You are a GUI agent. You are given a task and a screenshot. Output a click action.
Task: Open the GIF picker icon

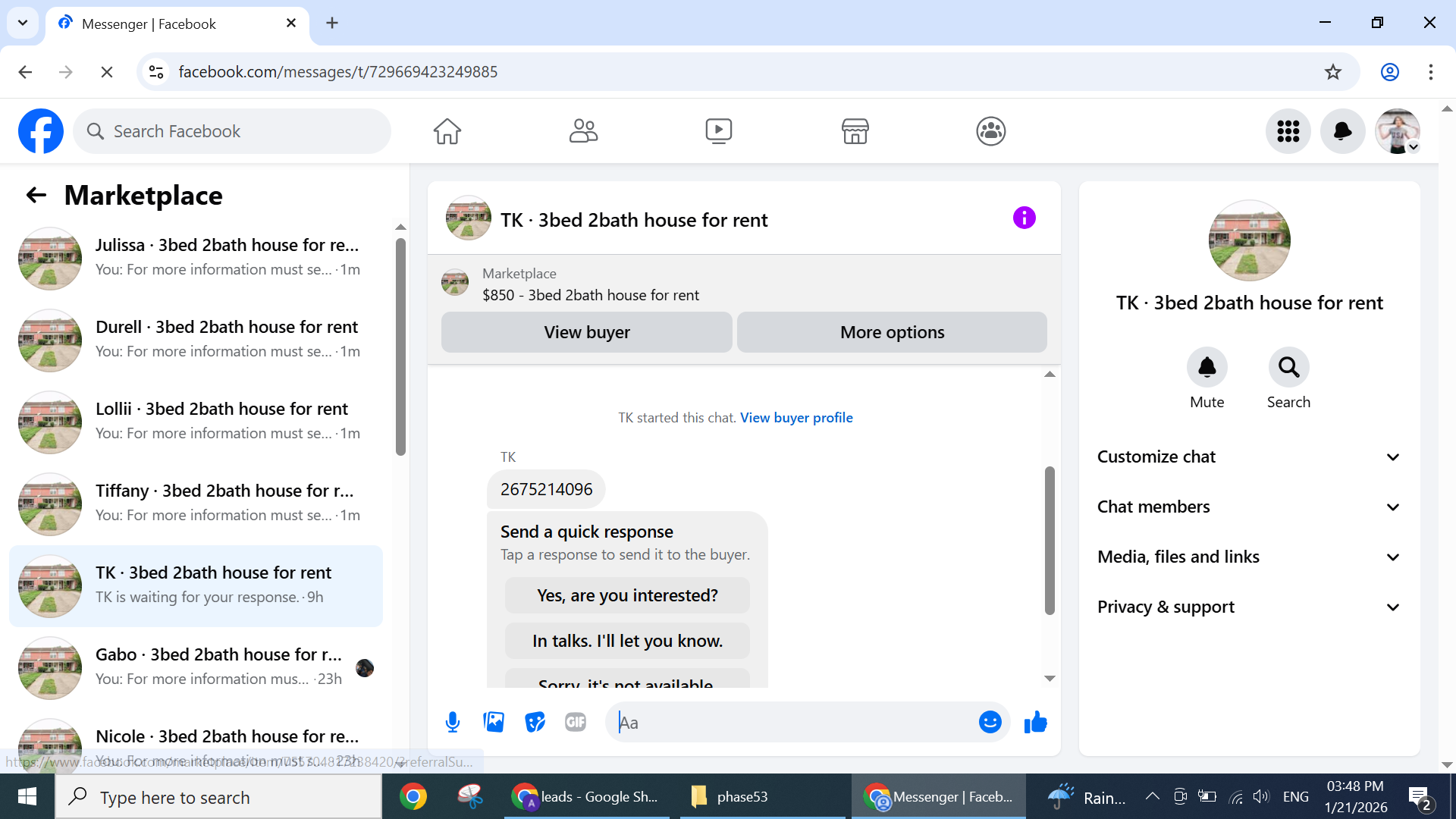pyautogui.click(x=576, y=723)
